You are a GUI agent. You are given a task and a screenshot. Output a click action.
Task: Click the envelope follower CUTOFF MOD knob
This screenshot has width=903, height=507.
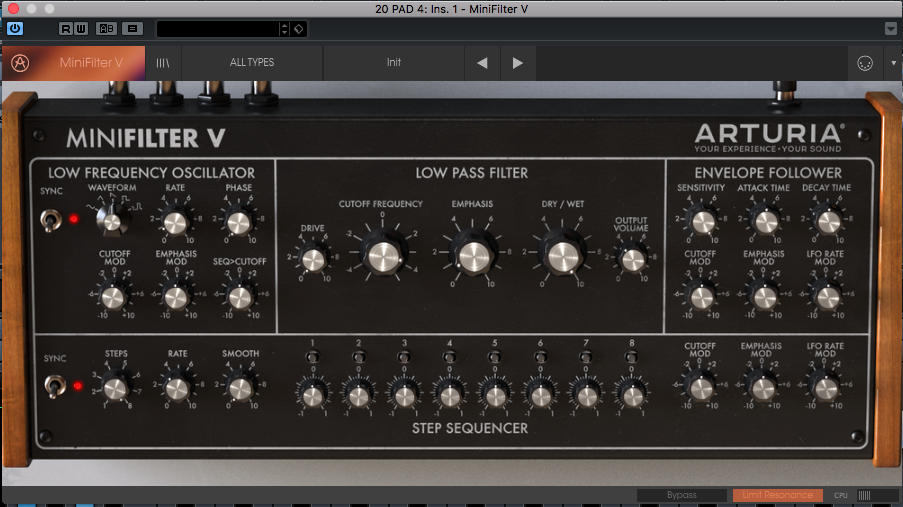[701, 297]
